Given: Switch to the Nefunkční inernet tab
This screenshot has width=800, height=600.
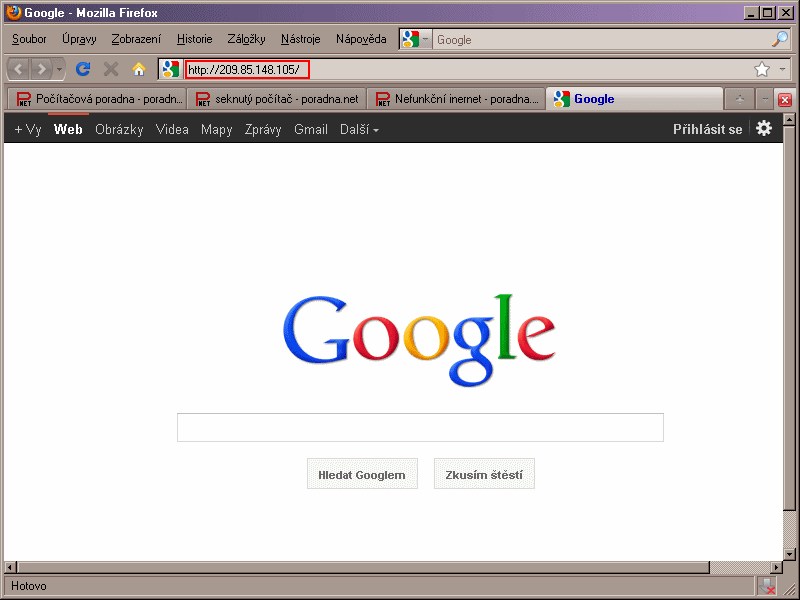Looking at the screenshot, I should pos(456,99).
